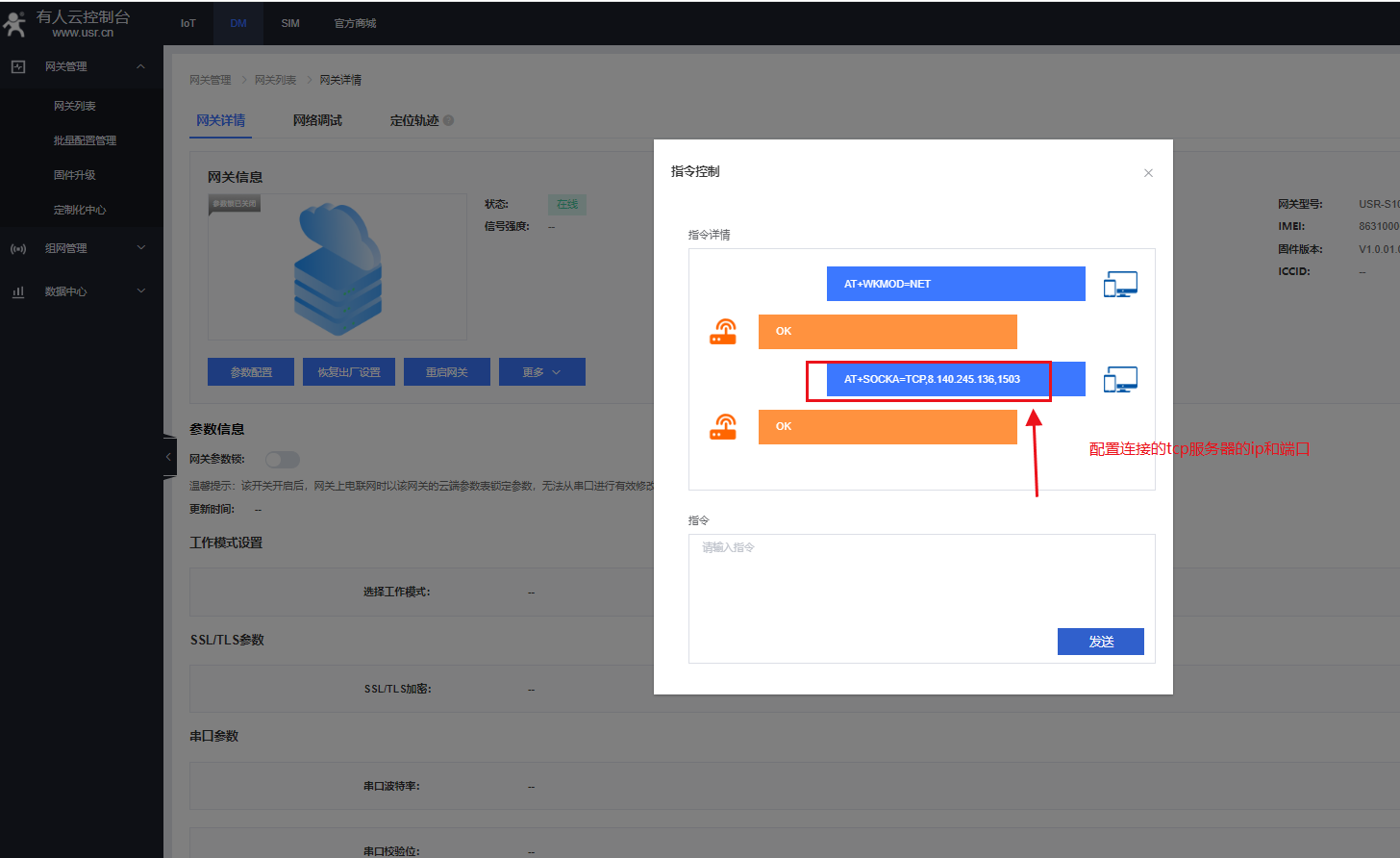Click the 组网管理 sidebar icon

[x=18, y=248]
